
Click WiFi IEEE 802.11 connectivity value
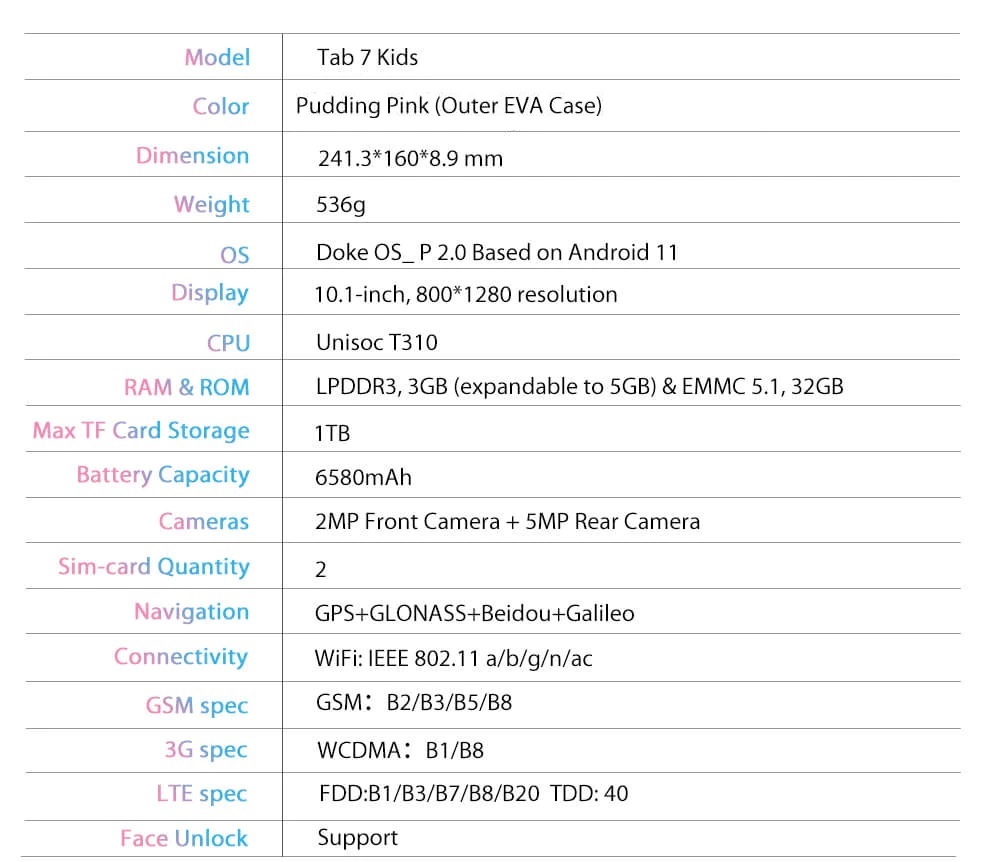click(453, 658)
